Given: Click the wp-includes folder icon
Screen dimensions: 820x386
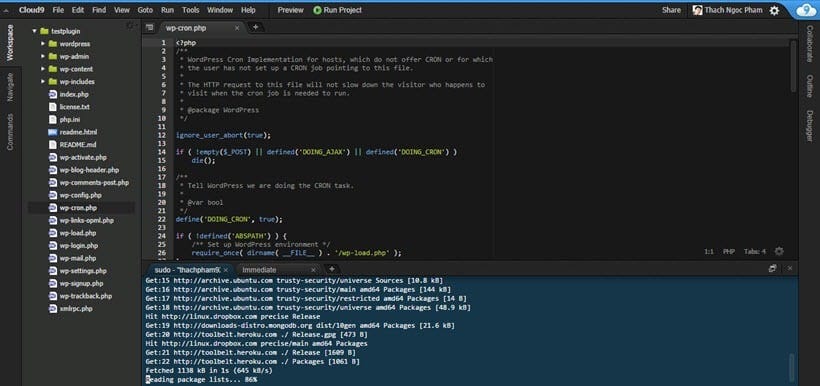Looking at the screenshot, I should 53,82.
